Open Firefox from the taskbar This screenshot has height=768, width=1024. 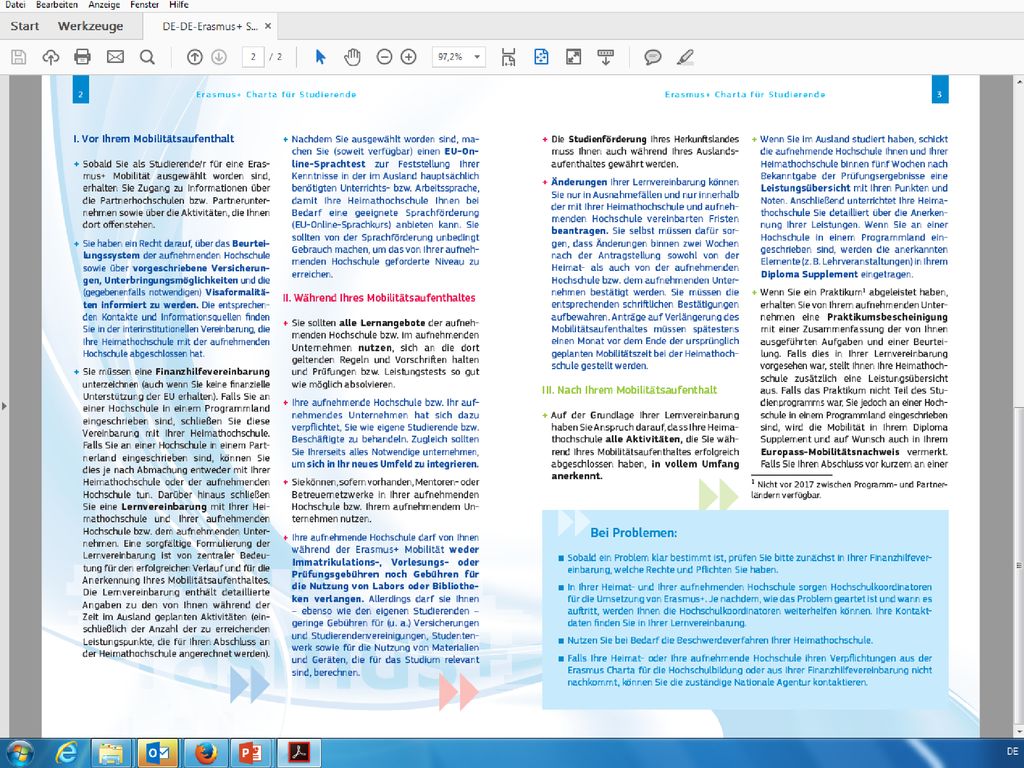(x=204, y=753)
